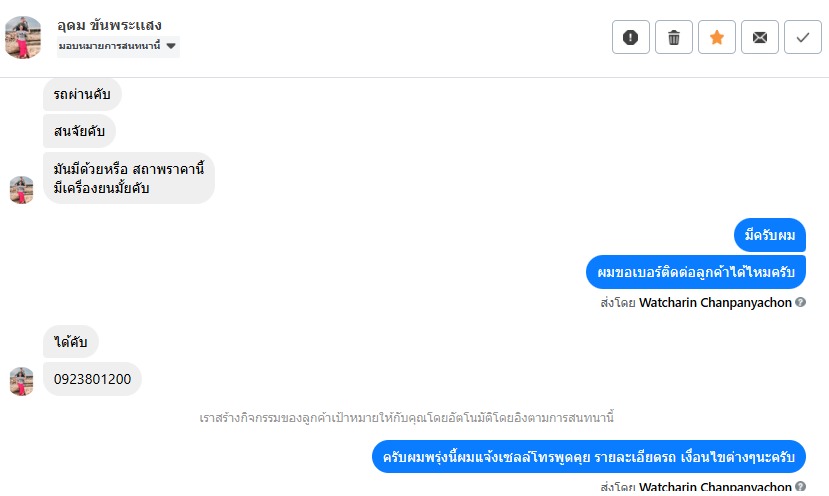Click customer avatar beside มันมีด้วยหรือ message
This screenshot has width=829, height=496.
click(x=21, y=189)
